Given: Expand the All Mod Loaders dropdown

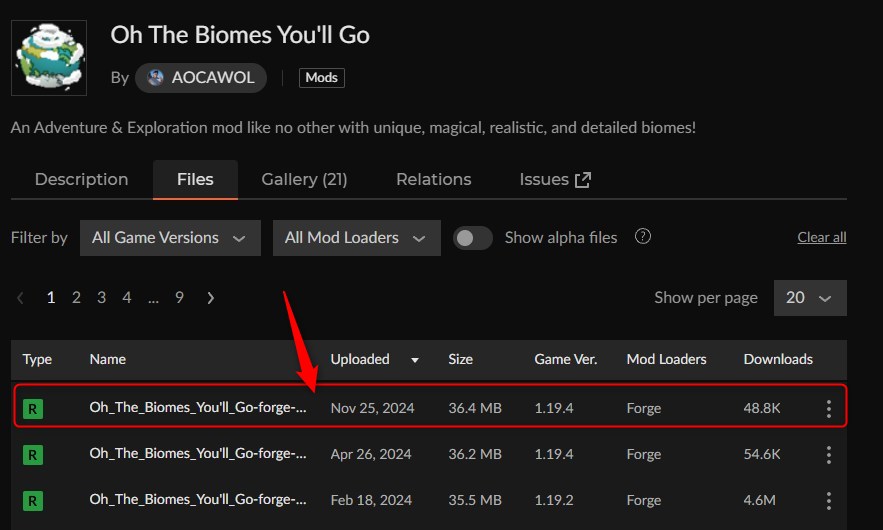Looking at the screenshot, I should coord(356,238).
